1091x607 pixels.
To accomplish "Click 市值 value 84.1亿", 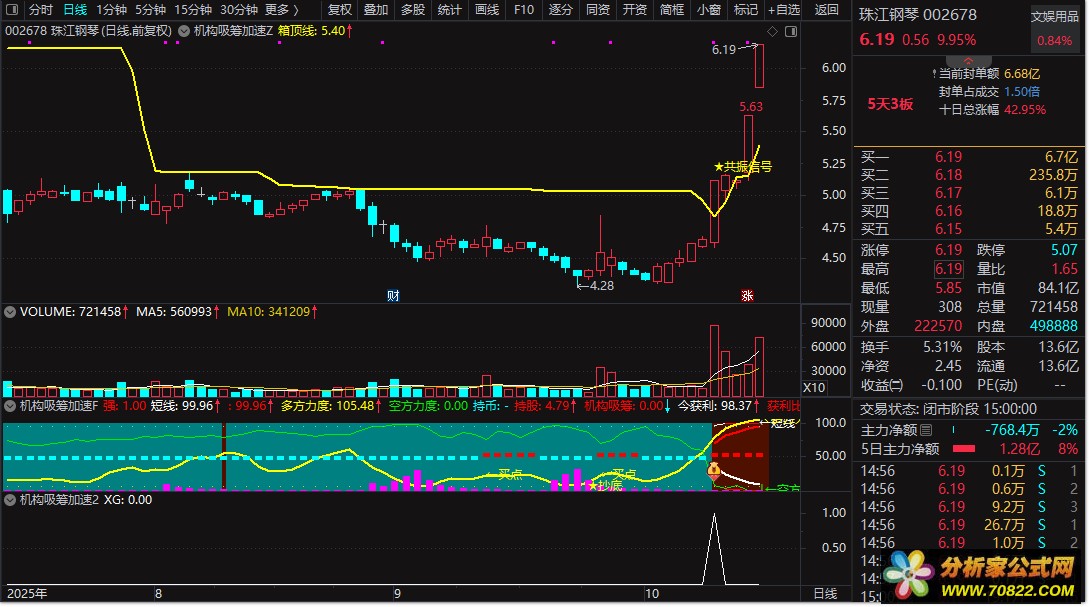I will [1058, 287].
